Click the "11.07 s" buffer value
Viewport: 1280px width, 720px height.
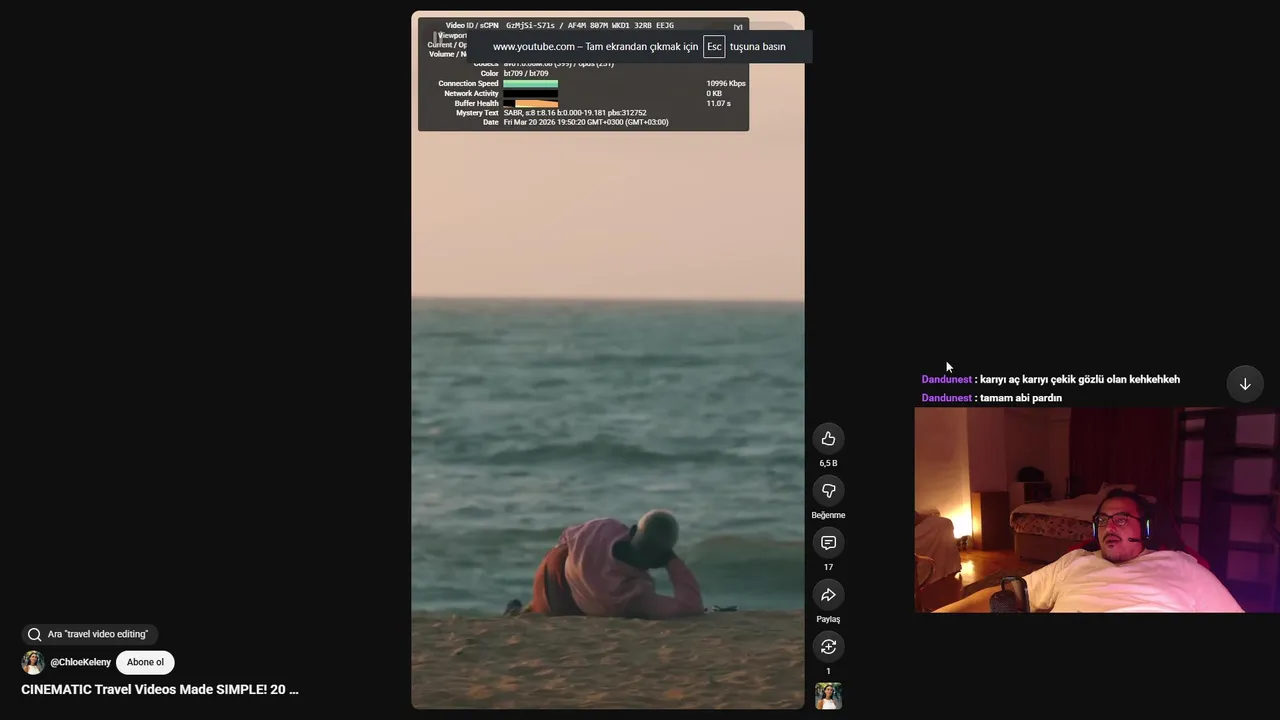pyautogui.click(x=718, y=103)
